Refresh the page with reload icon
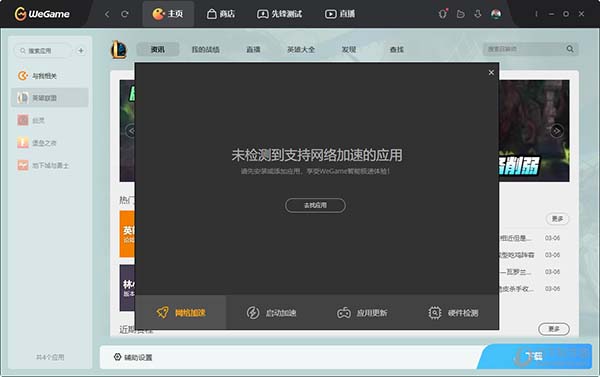 pos(125,14)
